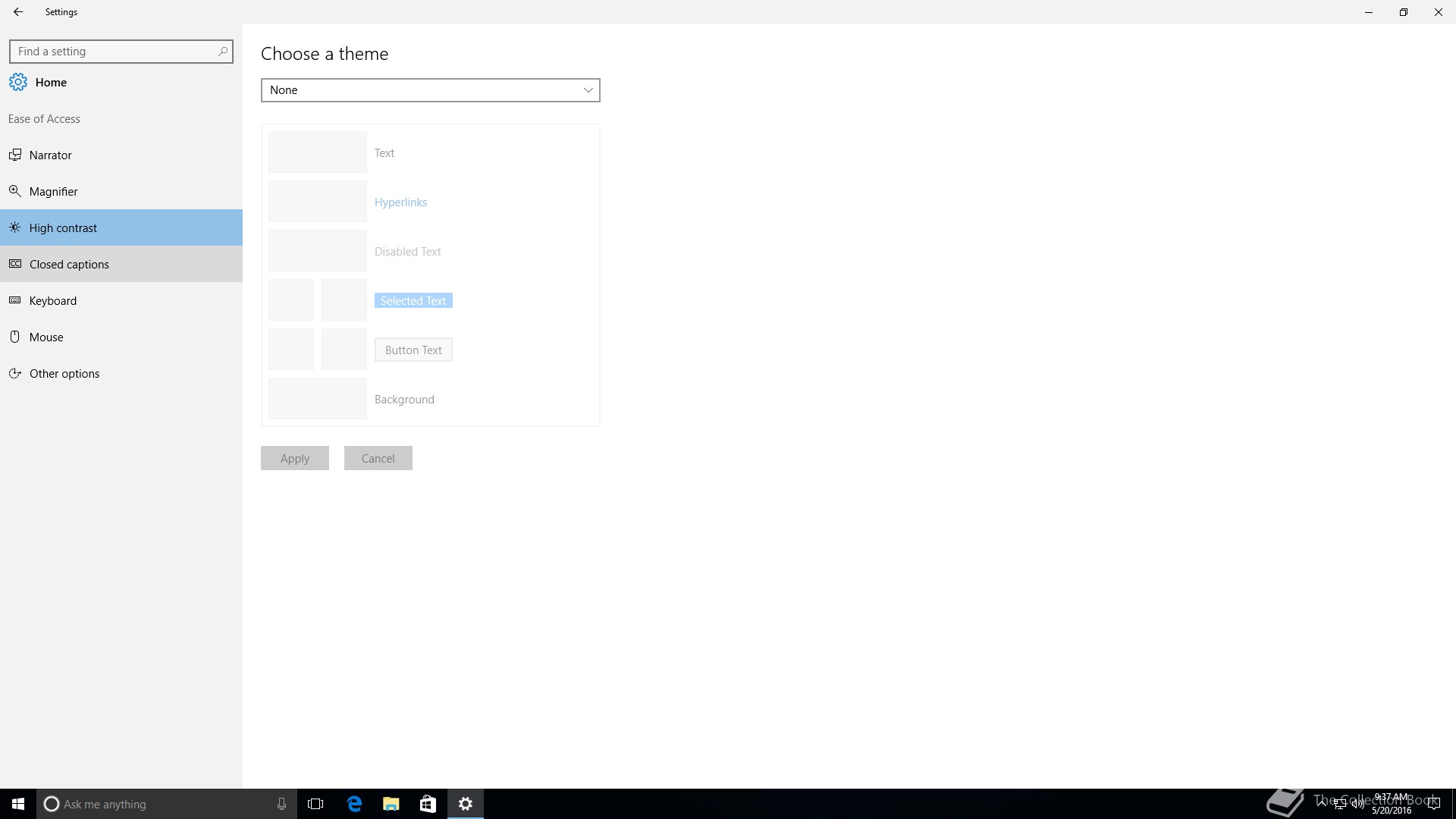Click the Text color swatch
The height and width of the screenshot is (819, 1456).
(x=317, y=152)
